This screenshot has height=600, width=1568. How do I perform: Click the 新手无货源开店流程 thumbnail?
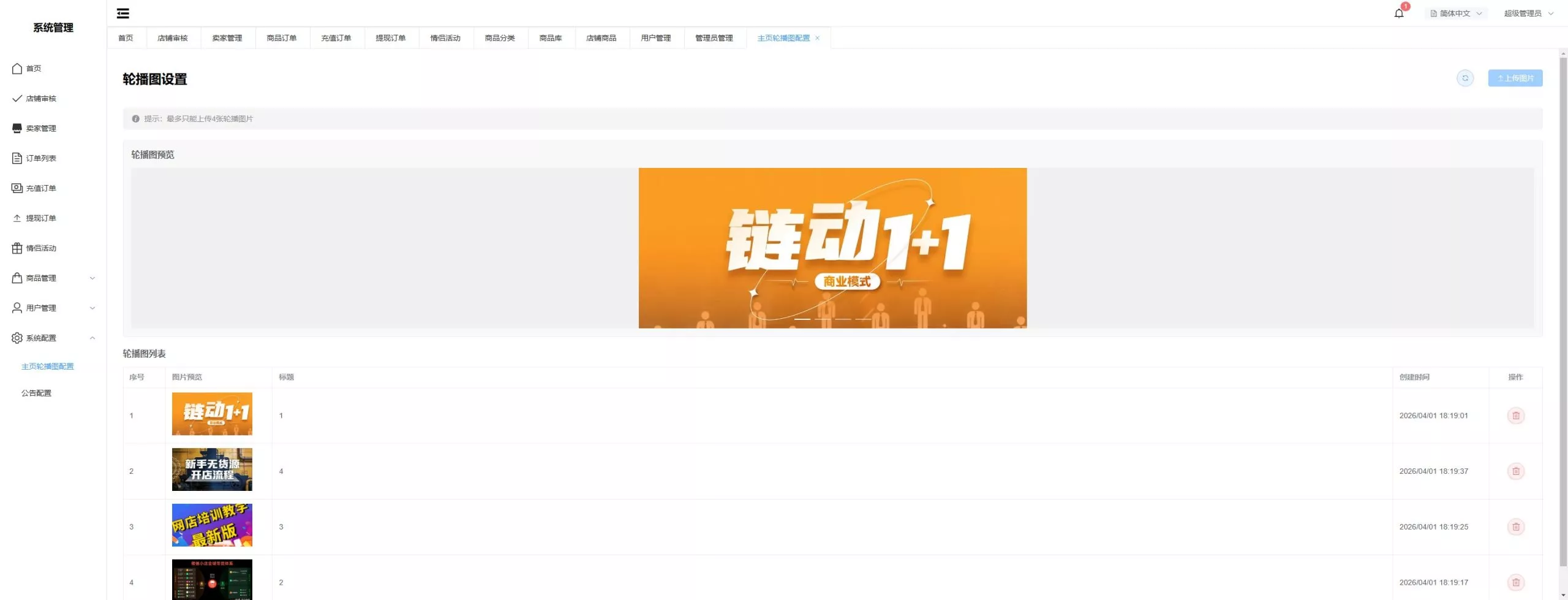(212, 469)
